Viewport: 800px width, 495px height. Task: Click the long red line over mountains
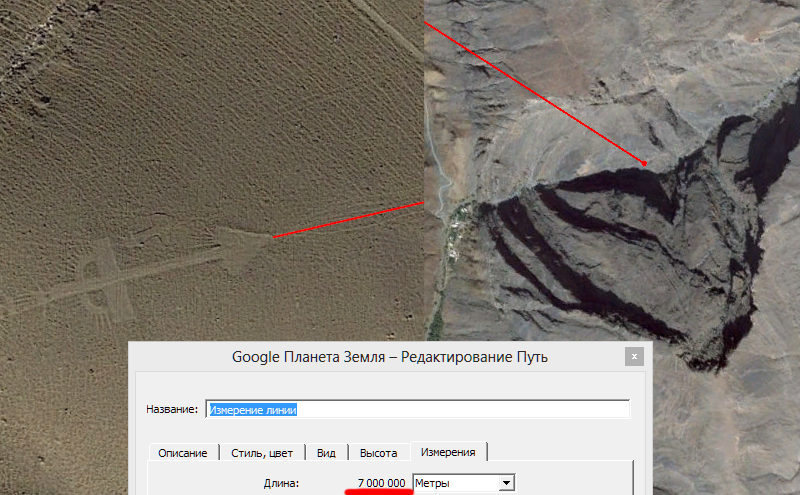tap(534, 93)
